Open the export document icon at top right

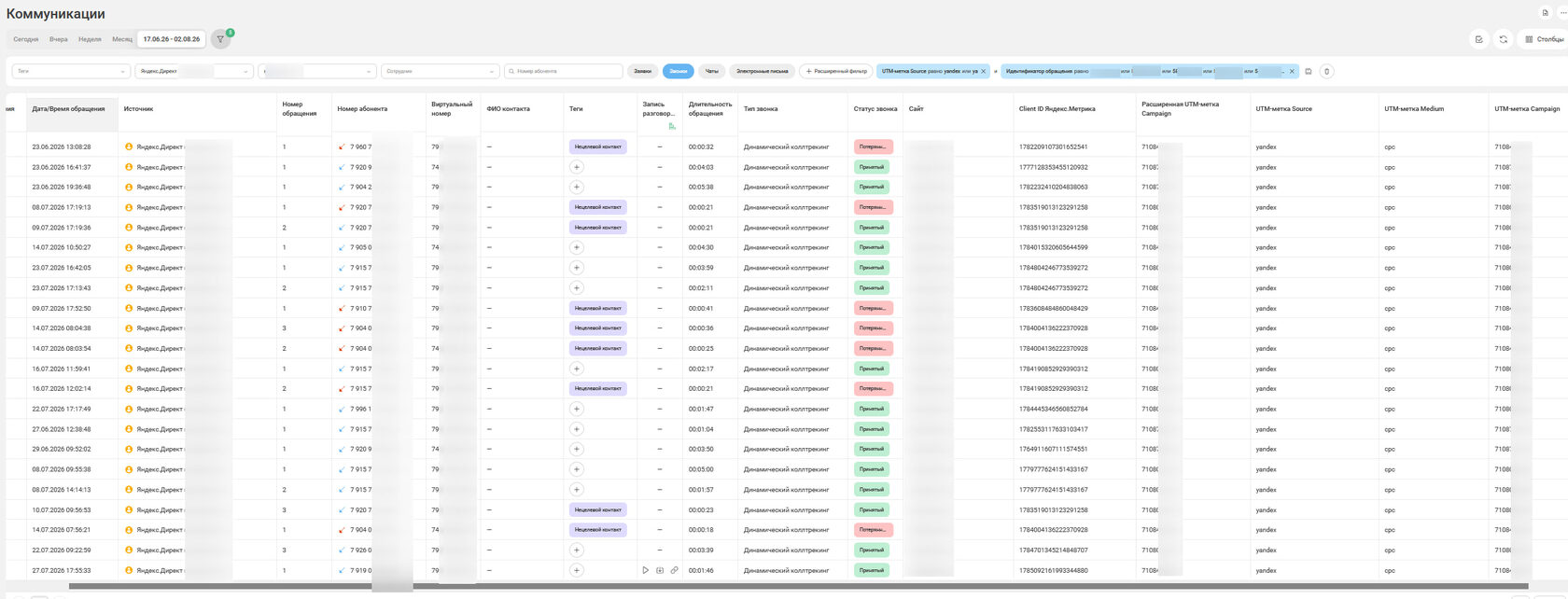tap(1545, 12)
